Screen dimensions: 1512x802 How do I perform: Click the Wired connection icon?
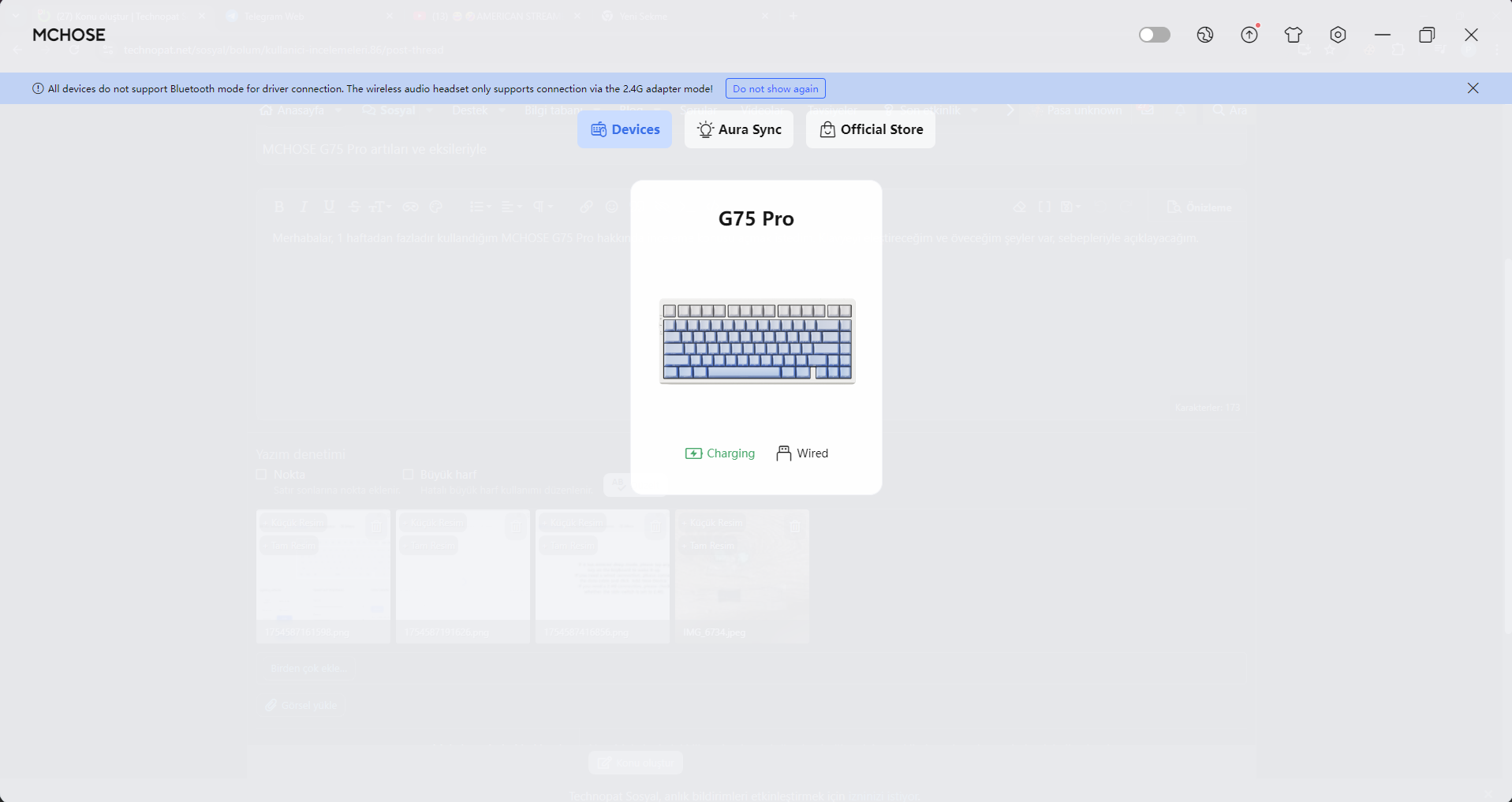click(784, 453)
